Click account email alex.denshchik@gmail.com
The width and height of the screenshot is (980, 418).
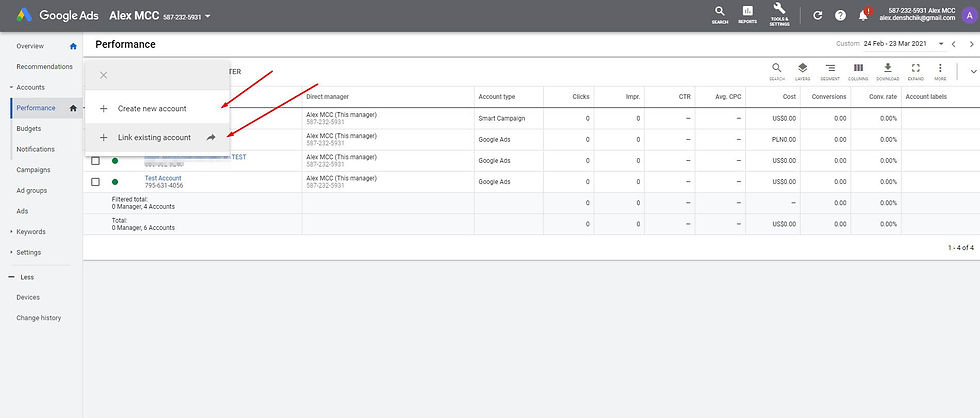(x=918, y=18)
